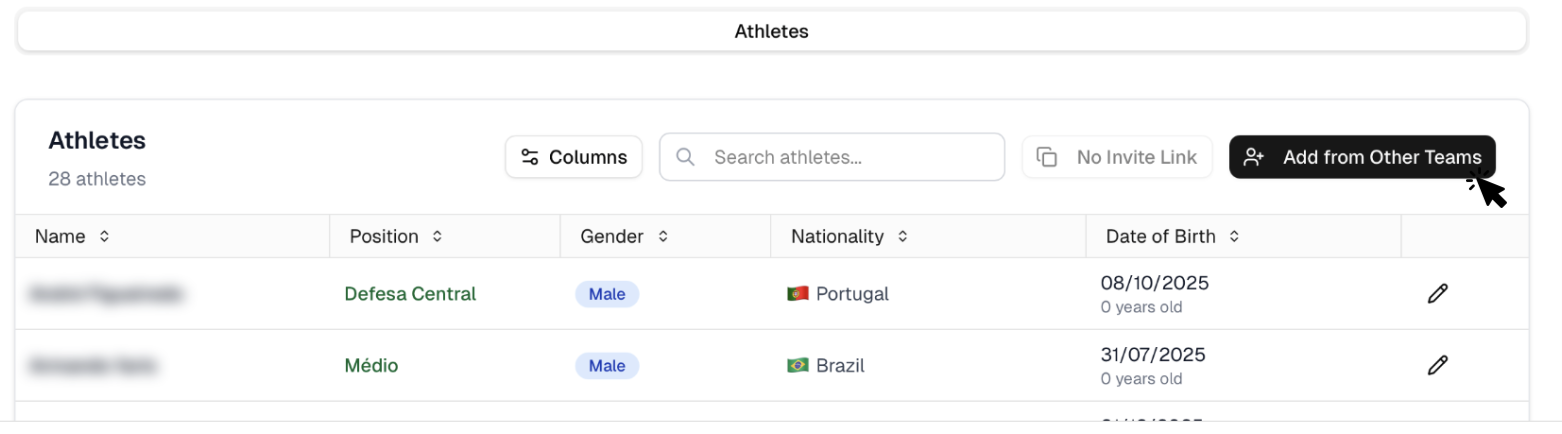This screenshot has width=1562, height=434.
Task: Sort by Name column arrows
Action: 104,237
